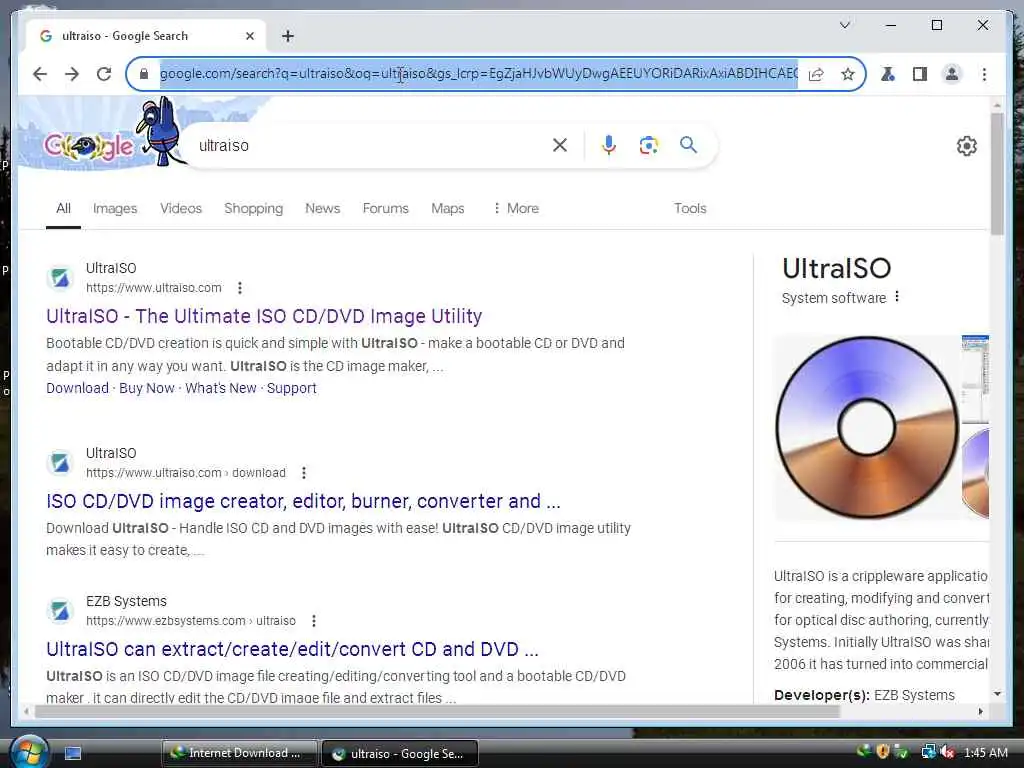Screen dimensions: 1024x768
Task: Open options for ezbsystems.com result
Action: point(314,621)
